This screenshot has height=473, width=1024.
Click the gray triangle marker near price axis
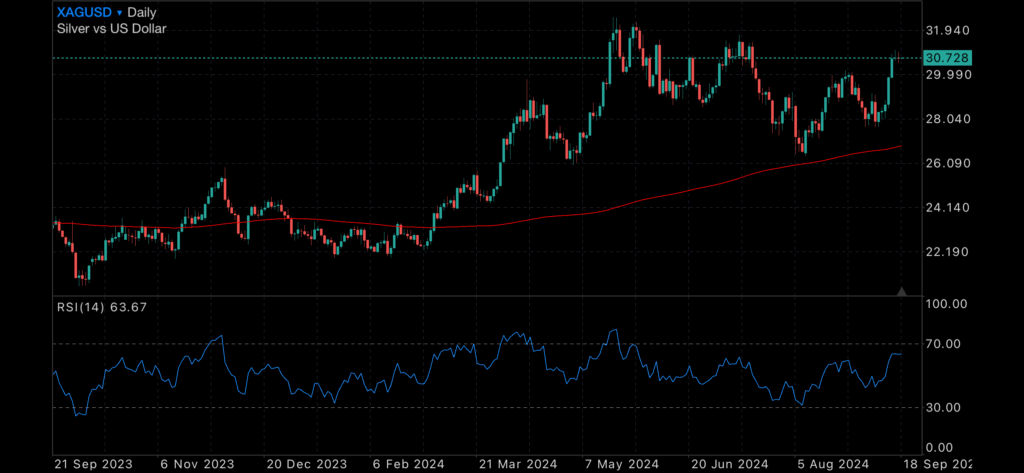click(x=902, y=291)
